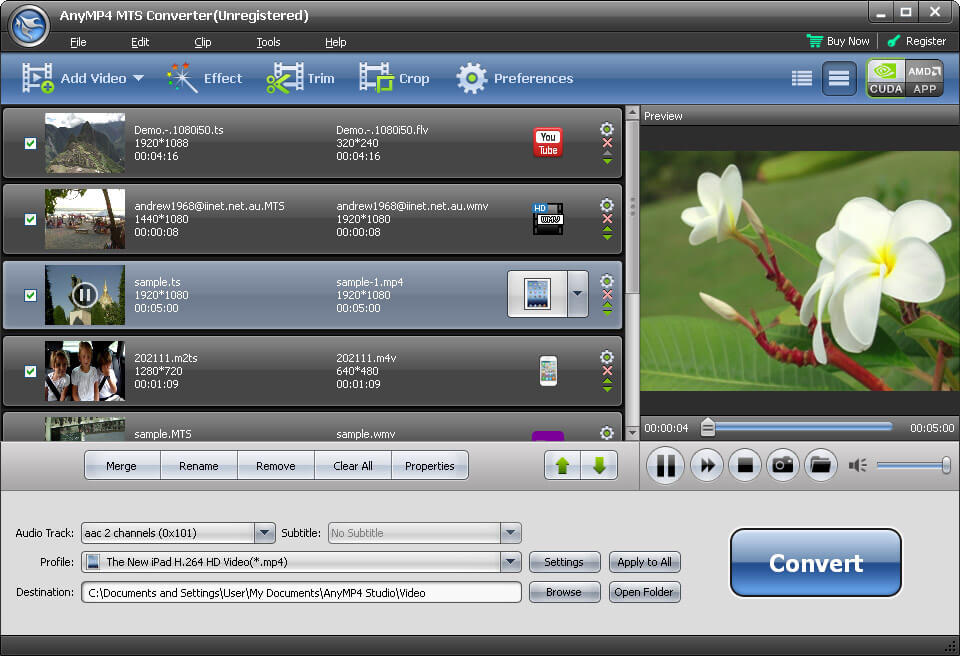Stop the preview playback
Viewport: 960px width, 656px height.
[x=745, y=466]
